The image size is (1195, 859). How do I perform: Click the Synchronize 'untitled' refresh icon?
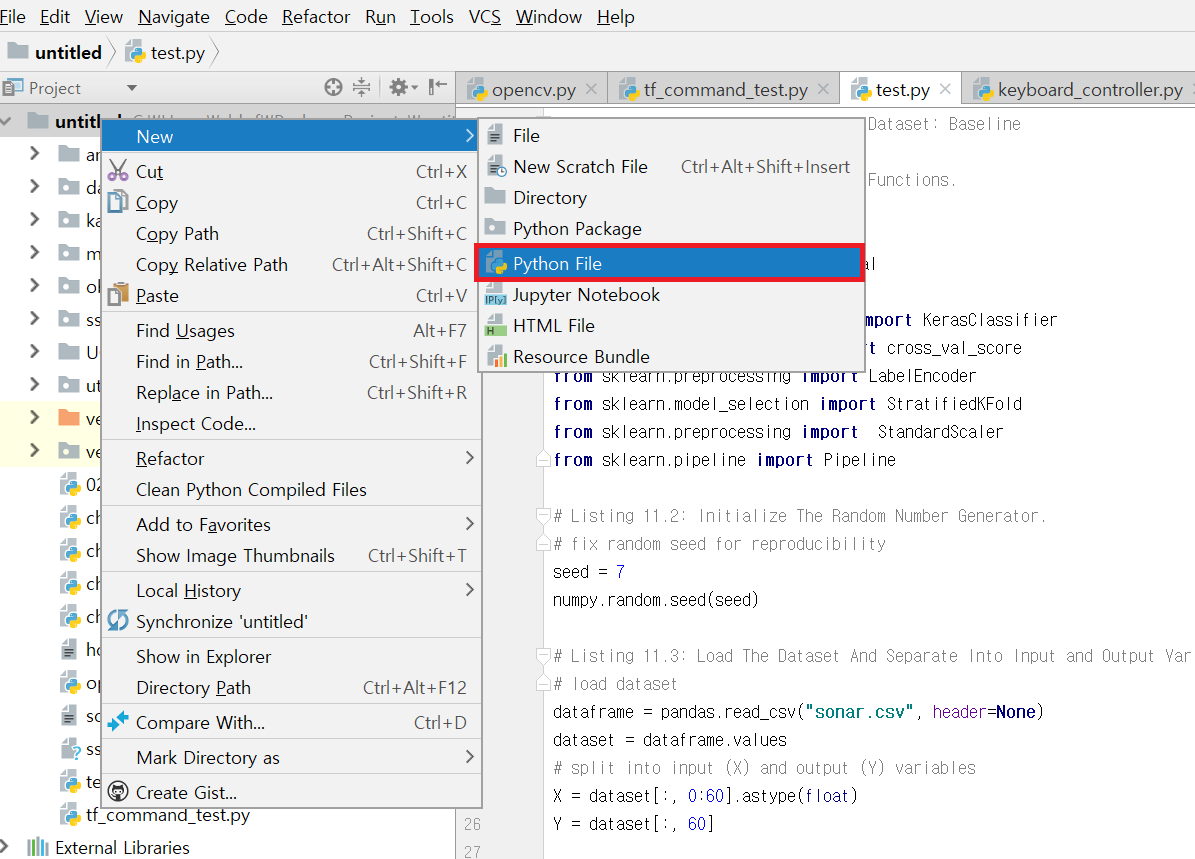point(118,620)
